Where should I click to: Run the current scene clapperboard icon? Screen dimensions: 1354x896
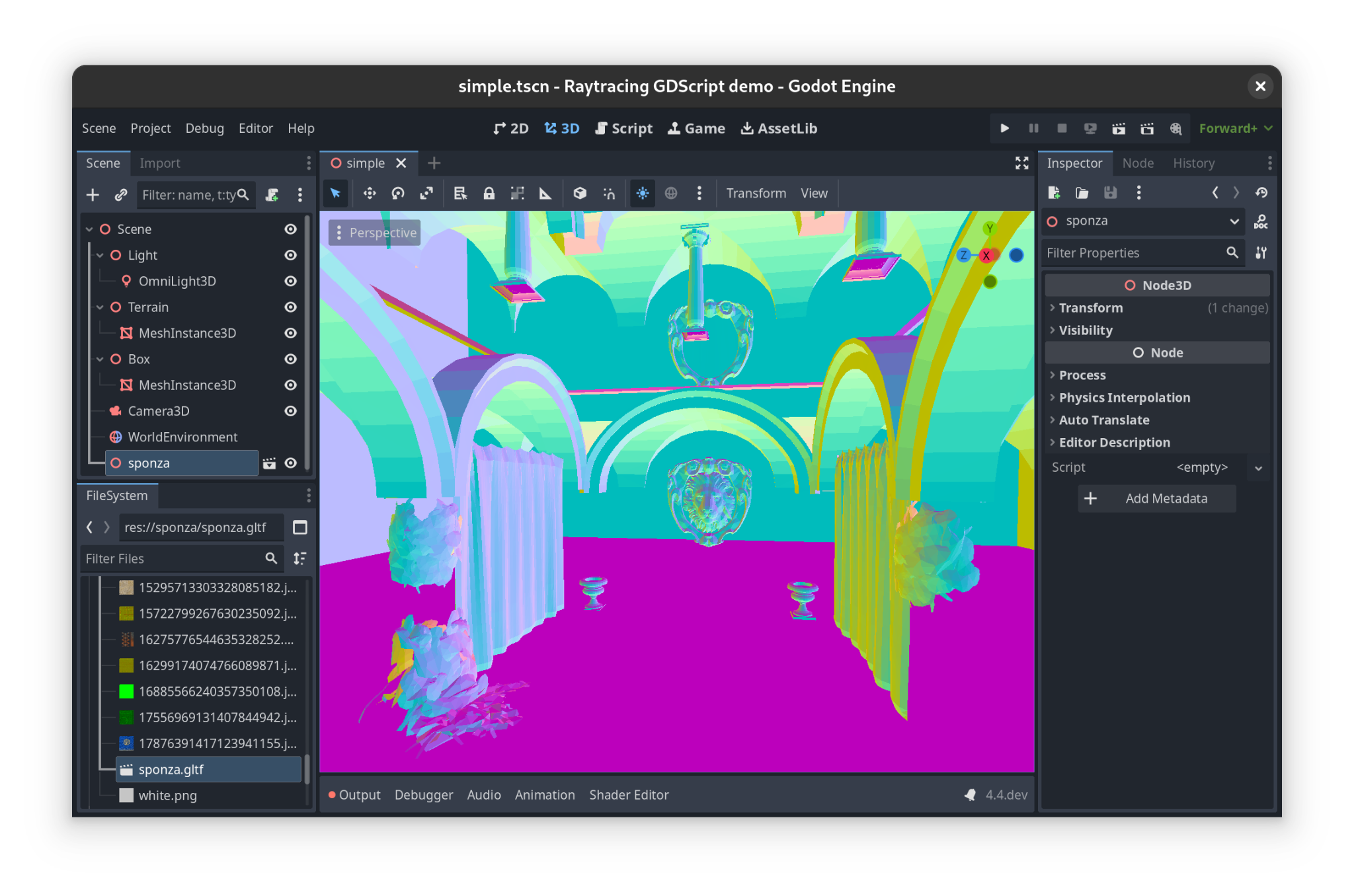(1119, 128)
